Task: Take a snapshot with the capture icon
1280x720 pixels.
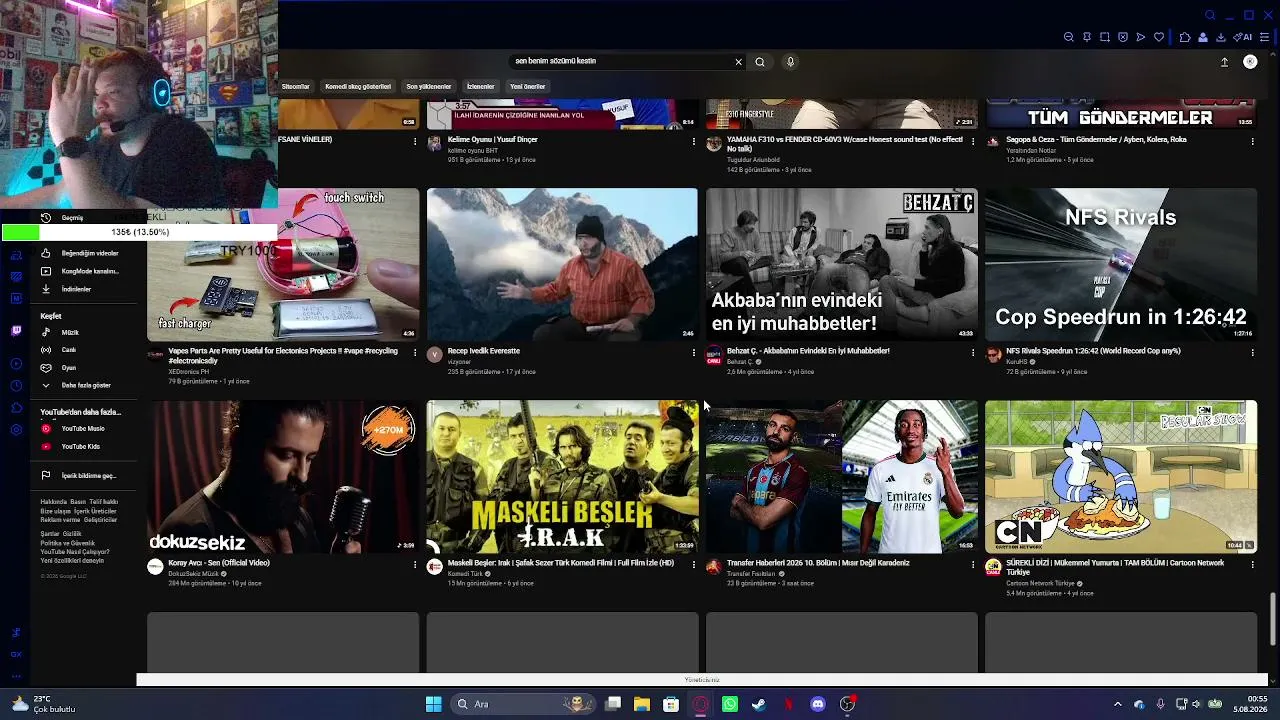Action: click(1105, 37)
